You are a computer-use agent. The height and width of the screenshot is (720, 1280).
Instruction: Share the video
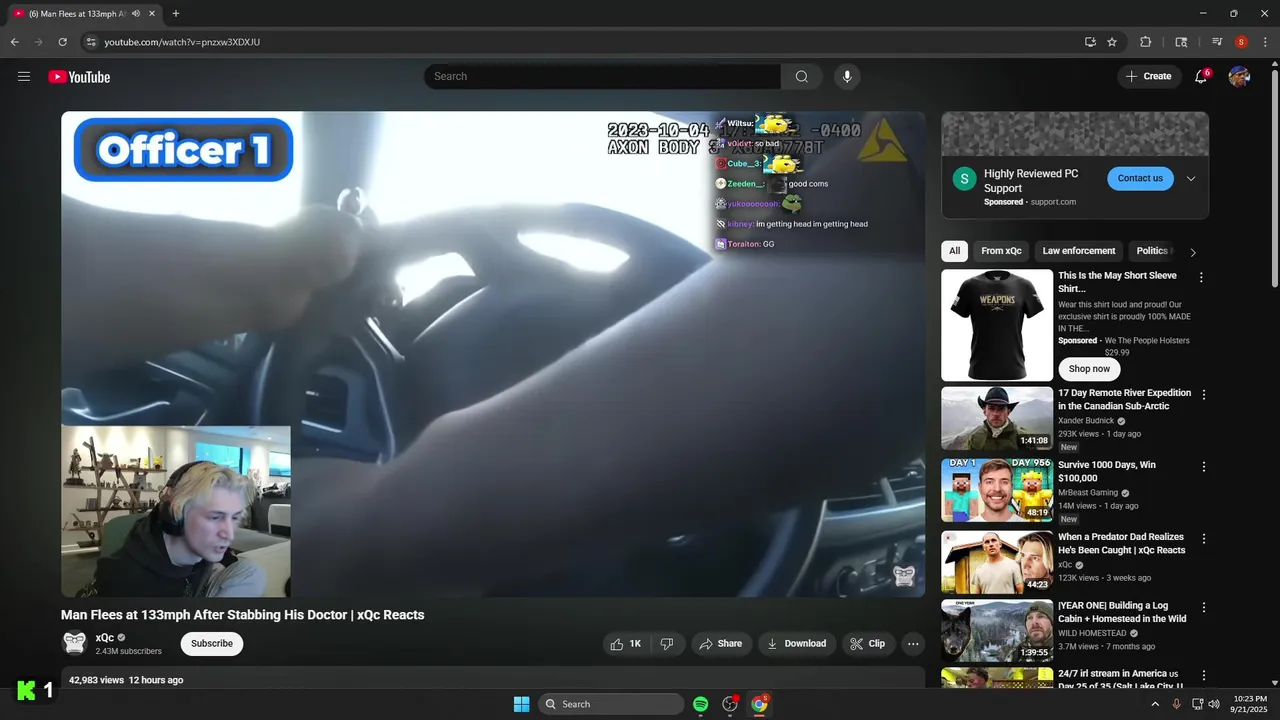coord(720,644)
